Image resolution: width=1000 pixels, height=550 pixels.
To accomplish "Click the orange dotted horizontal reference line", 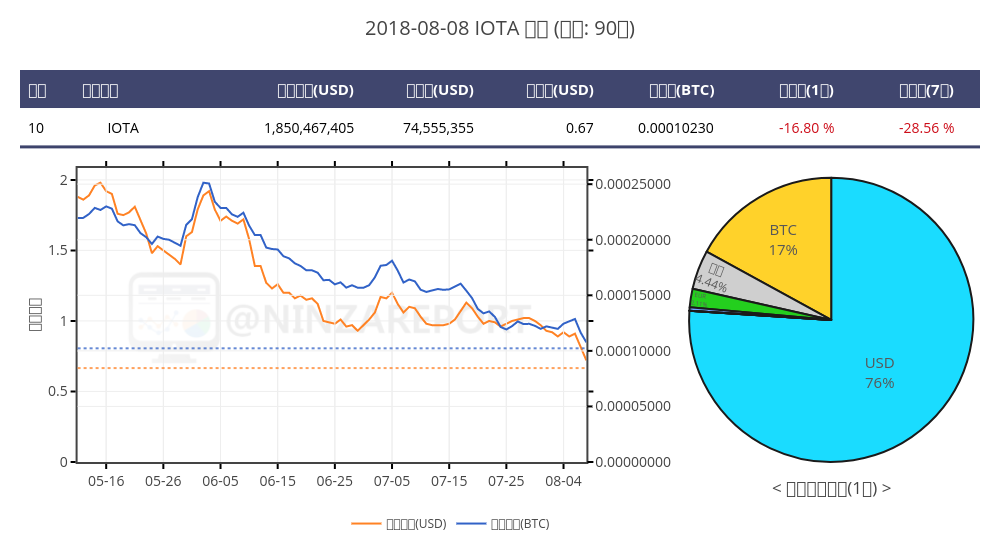I will pos(331,368).
